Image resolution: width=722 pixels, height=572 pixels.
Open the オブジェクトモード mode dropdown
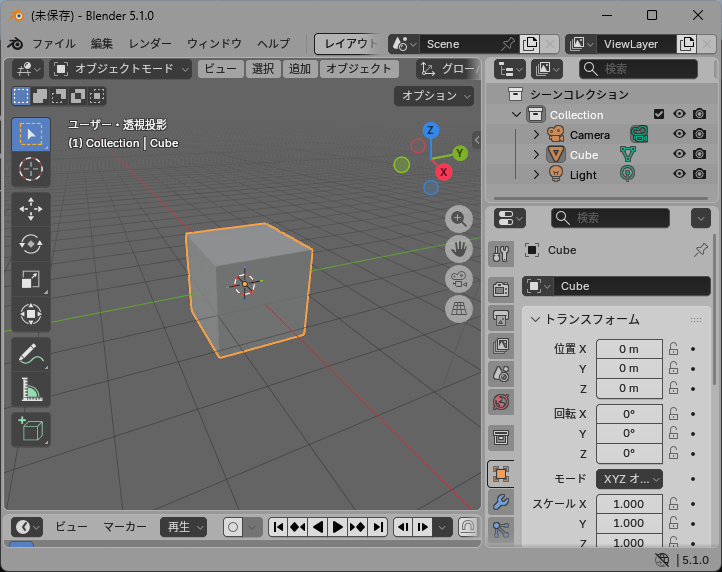[x=121, y=69]
